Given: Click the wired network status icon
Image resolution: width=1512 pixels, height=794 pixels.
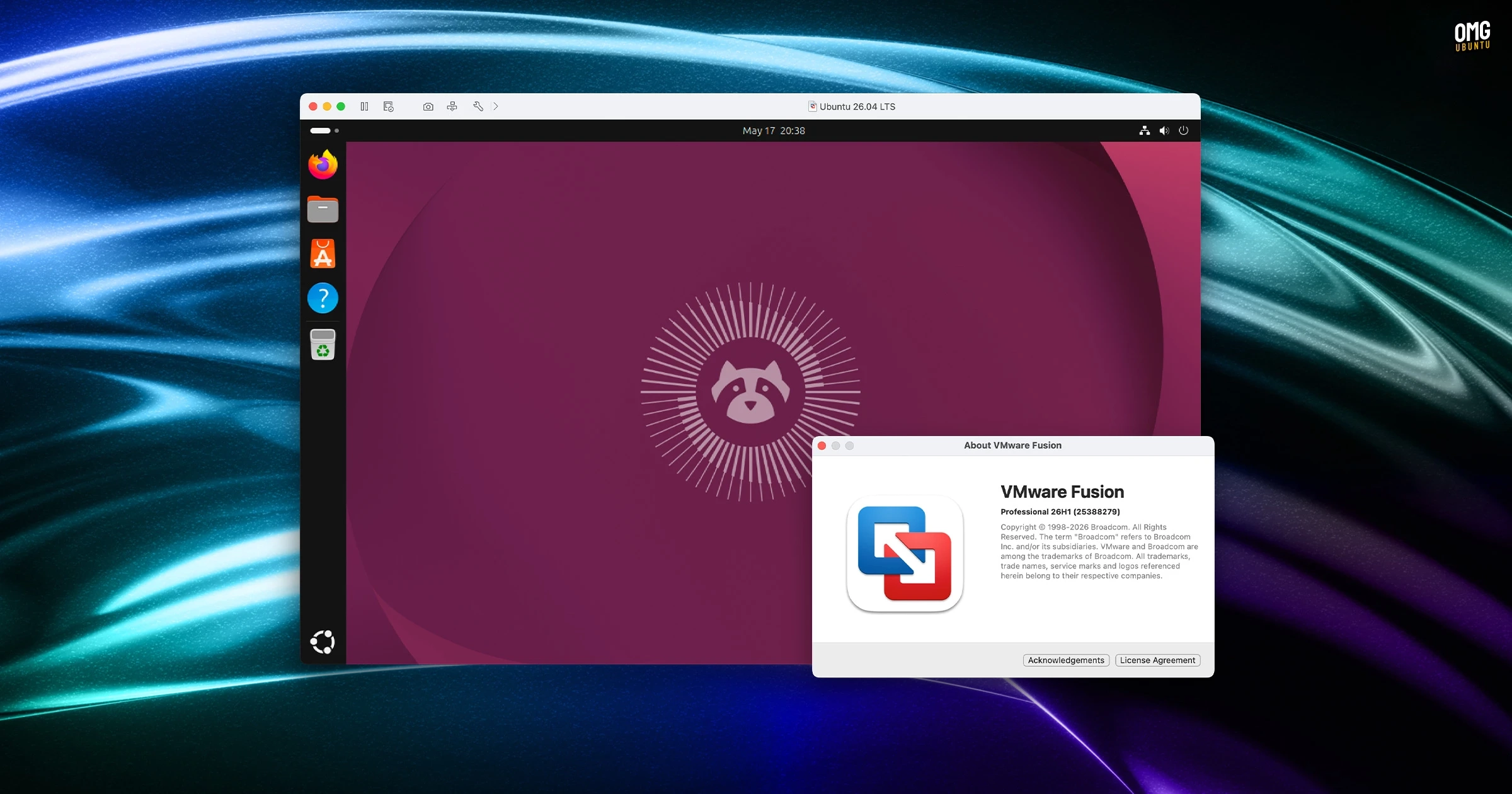Looking at the screenshot, I should point(1145,130).
